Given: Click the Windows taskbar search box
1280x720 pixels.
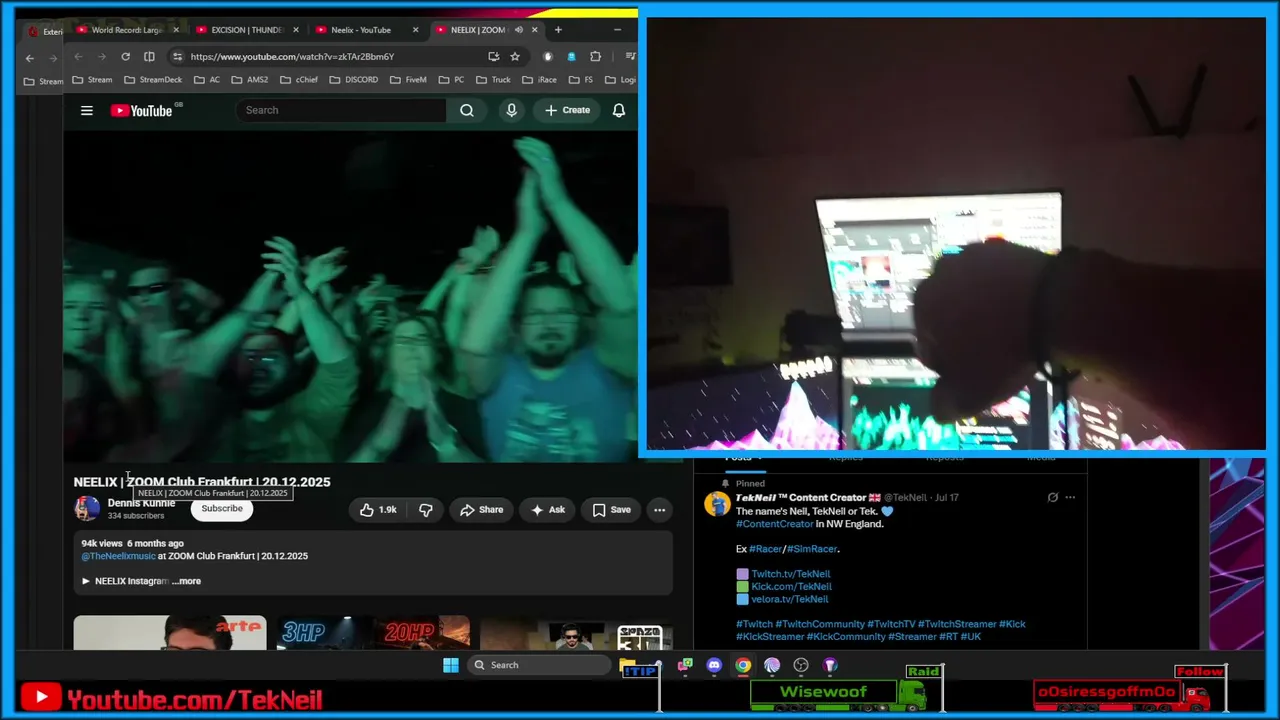Looking at the screenshot, I should click(539, 665).
